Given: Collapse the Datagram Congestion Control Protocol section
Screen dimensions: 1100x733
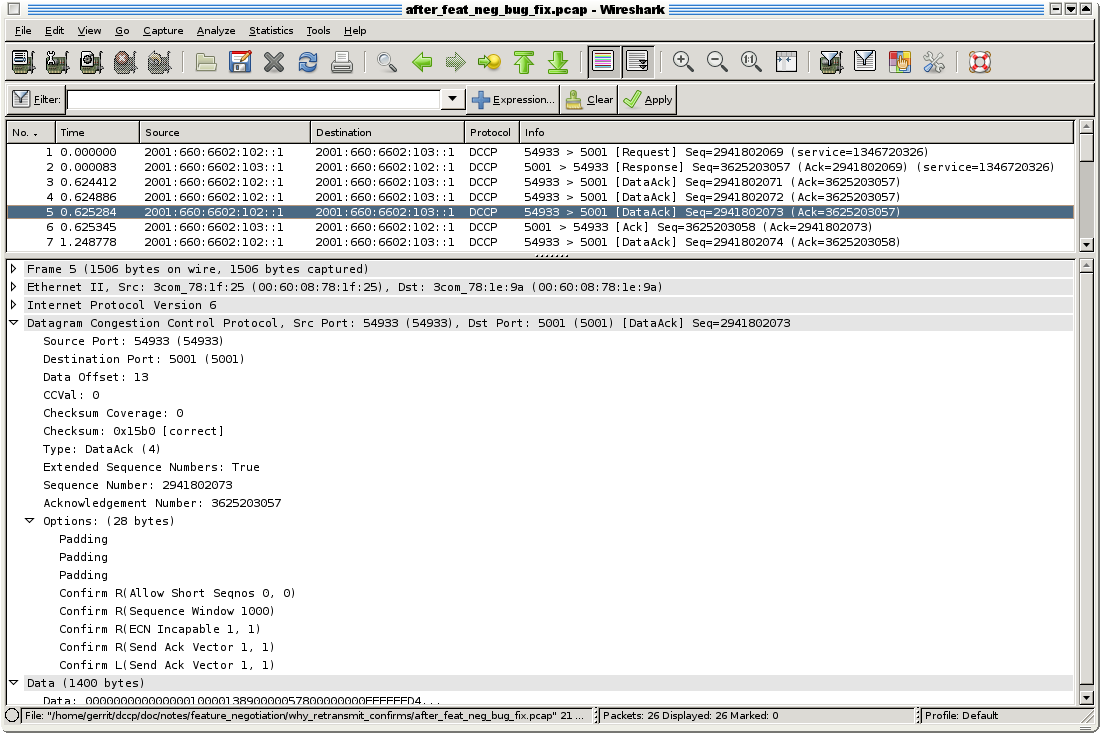Looking at the screenshot, I should (12, 323).
